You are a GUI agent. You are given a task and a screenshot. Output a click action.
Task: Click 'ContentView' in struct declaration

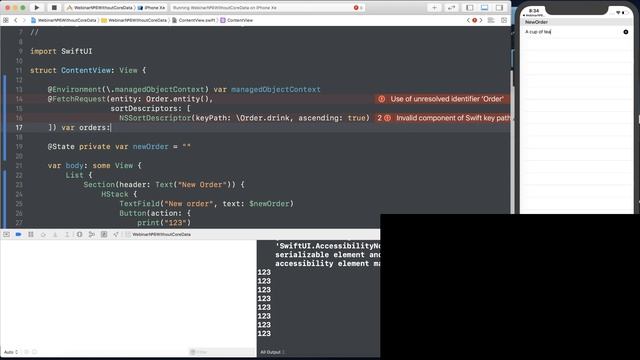click(x=86, y=70)
